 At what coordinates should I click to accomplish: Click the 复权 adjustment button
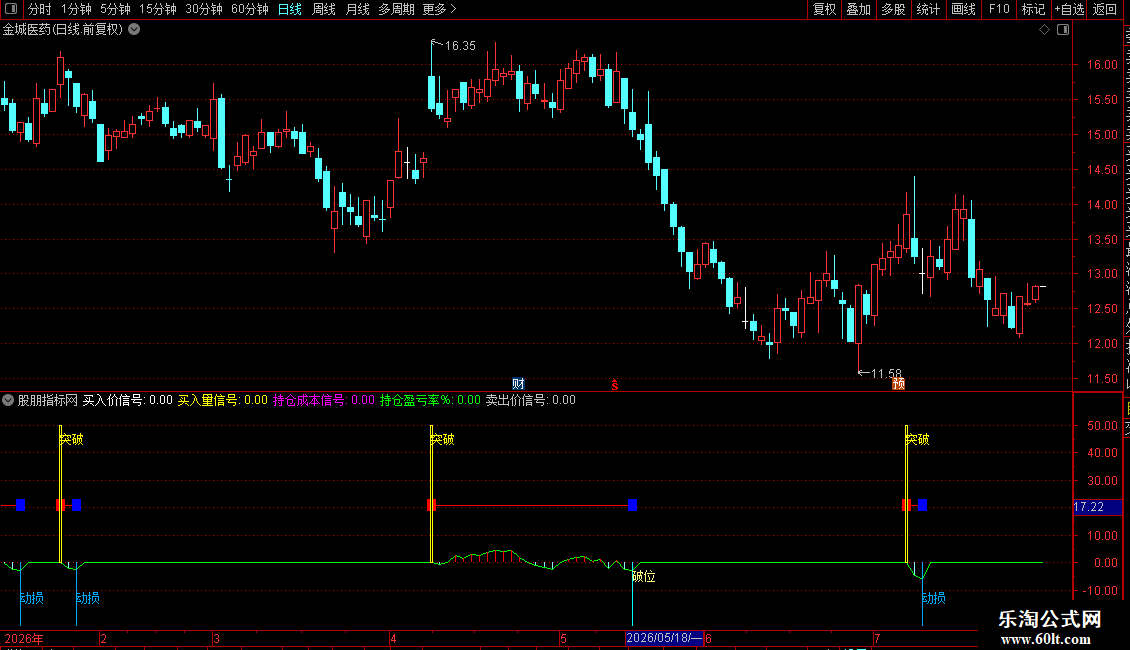(824, 9)
